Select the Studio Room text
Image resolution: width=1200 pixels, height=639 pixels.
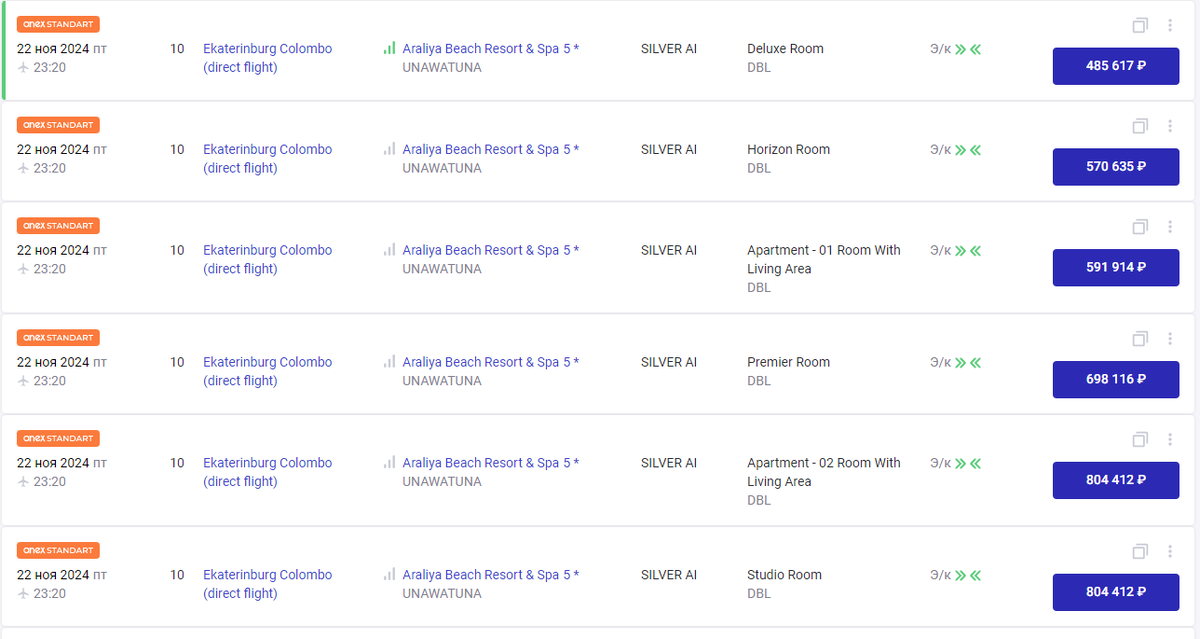[x=785, y=575]
